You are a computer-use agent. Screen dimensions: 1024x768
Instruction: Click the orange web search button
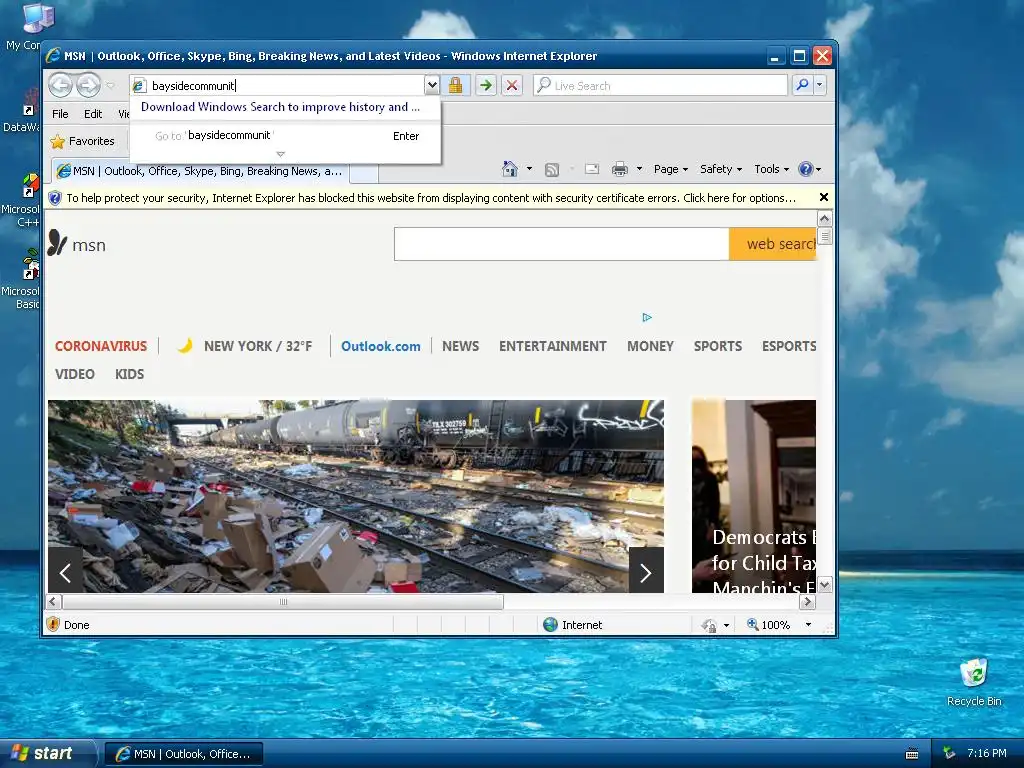(x=773, y=244)
